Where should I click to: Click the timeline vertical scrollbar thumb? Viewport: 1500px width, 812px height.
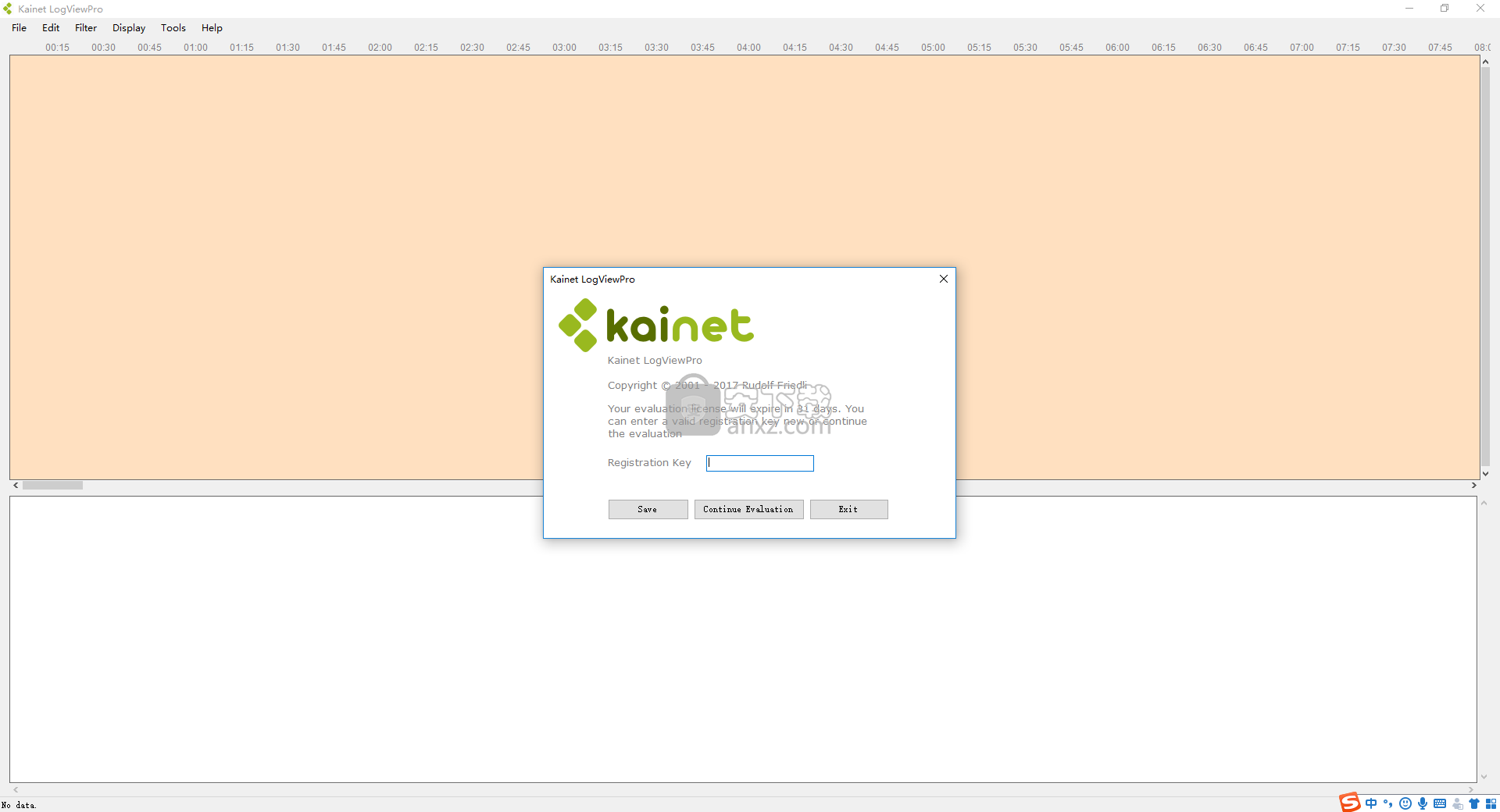pyautogui.click(x=1485, y=267)
